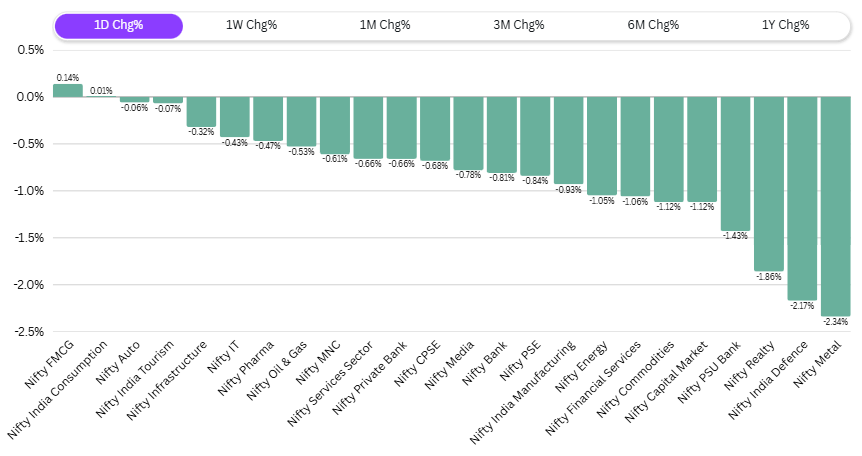Select the Nifty India Defence bar

pos(802,197)
